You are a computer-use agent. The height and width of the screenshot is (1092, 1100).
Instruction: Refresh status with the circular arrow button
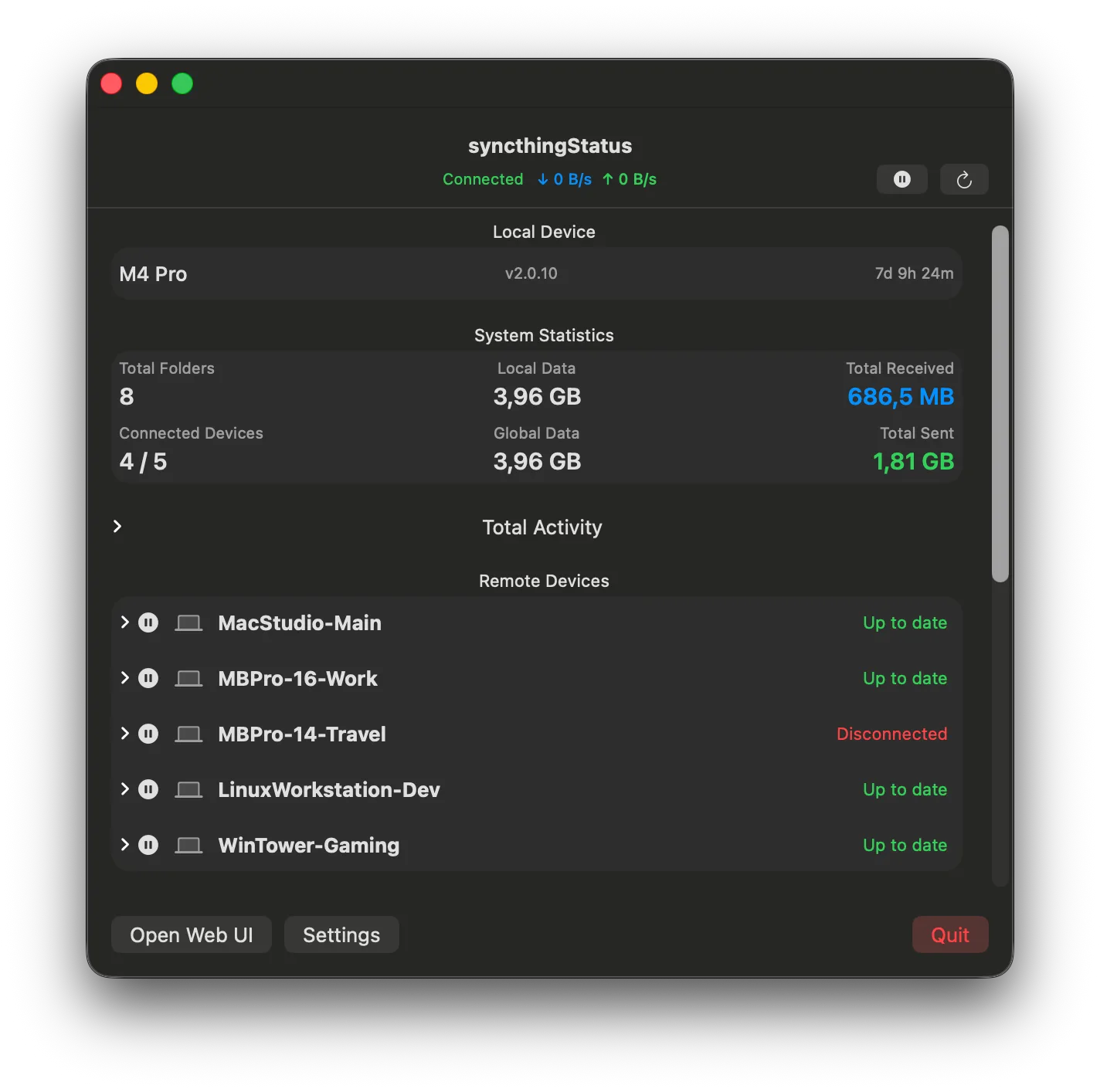pos(964,179)
